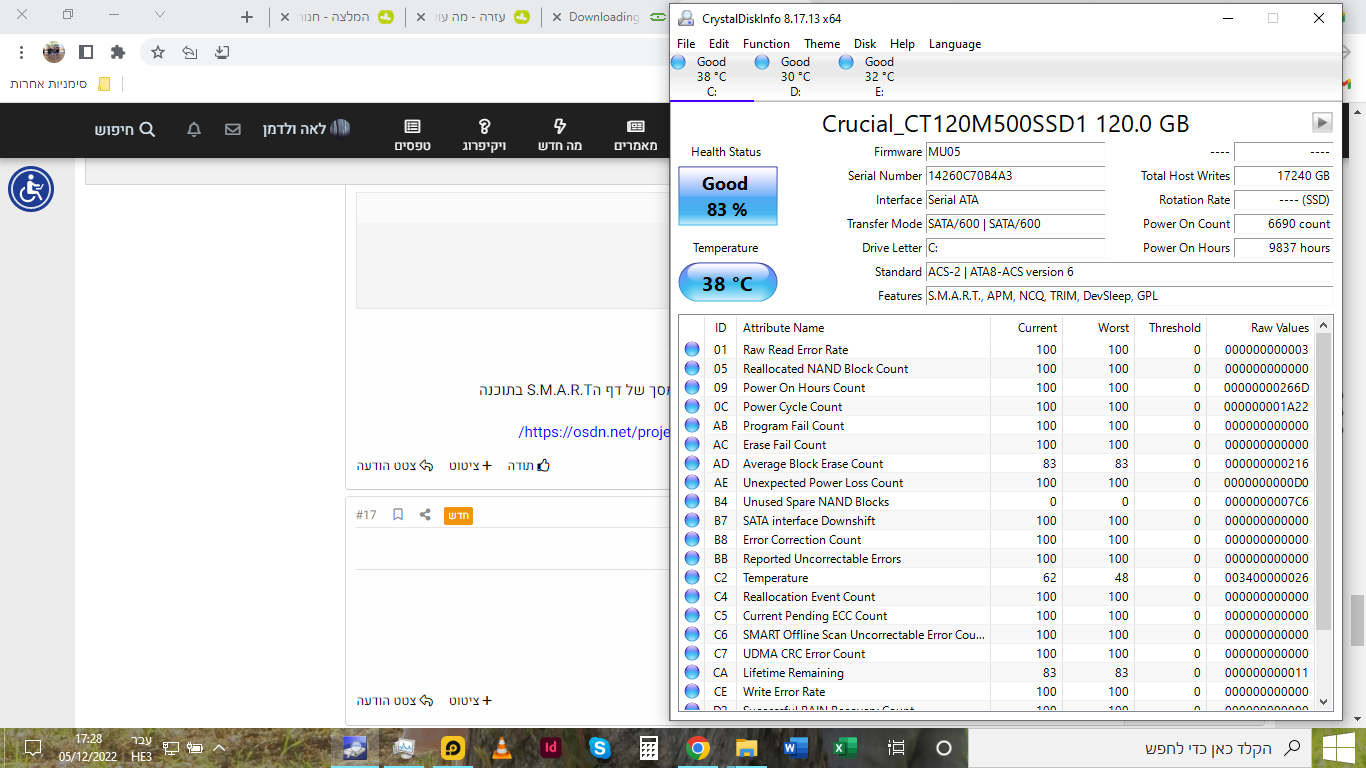Open טפסים in forum navigation
Viewport: 1366px width, 768px height.
pos(412,135)
